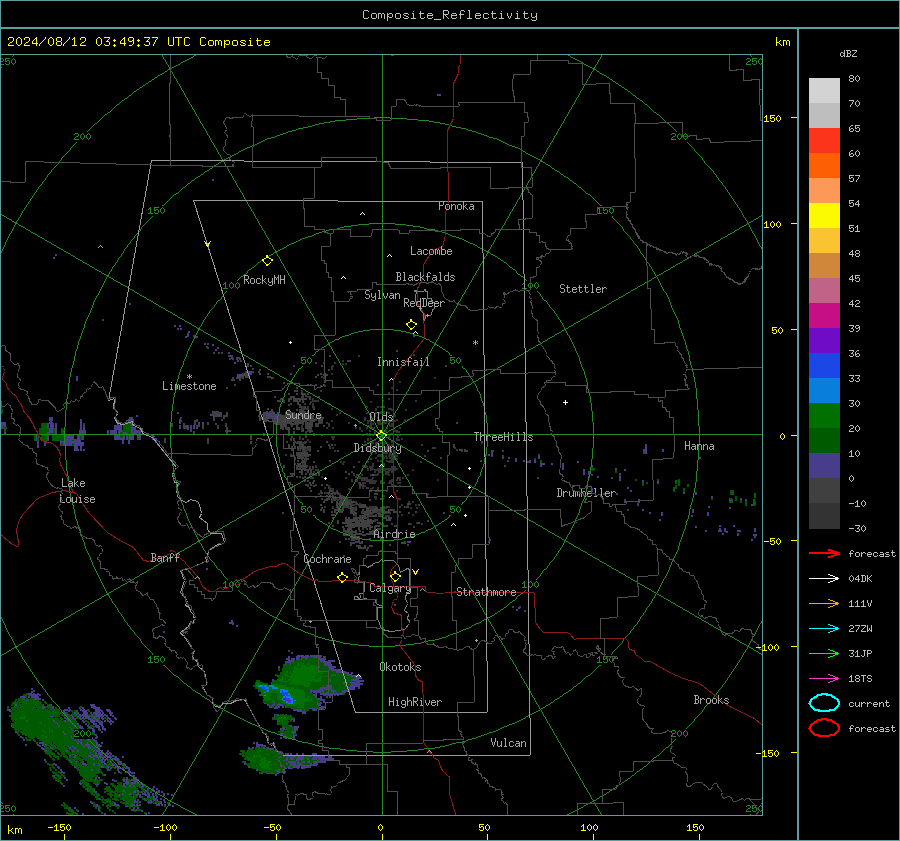The width and height of the screenshot is (900, 841).
Task: Click the Cochrane city label
Action: (327, 559)
